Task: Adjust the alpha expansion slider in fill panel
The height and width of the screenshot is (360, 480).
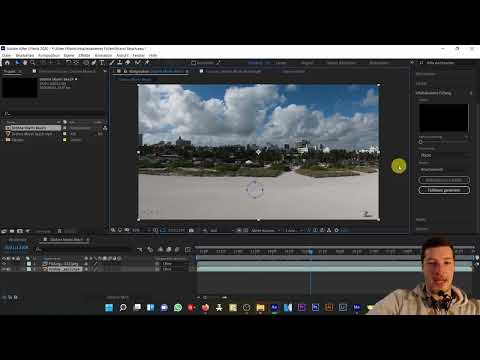Action: 421,142
